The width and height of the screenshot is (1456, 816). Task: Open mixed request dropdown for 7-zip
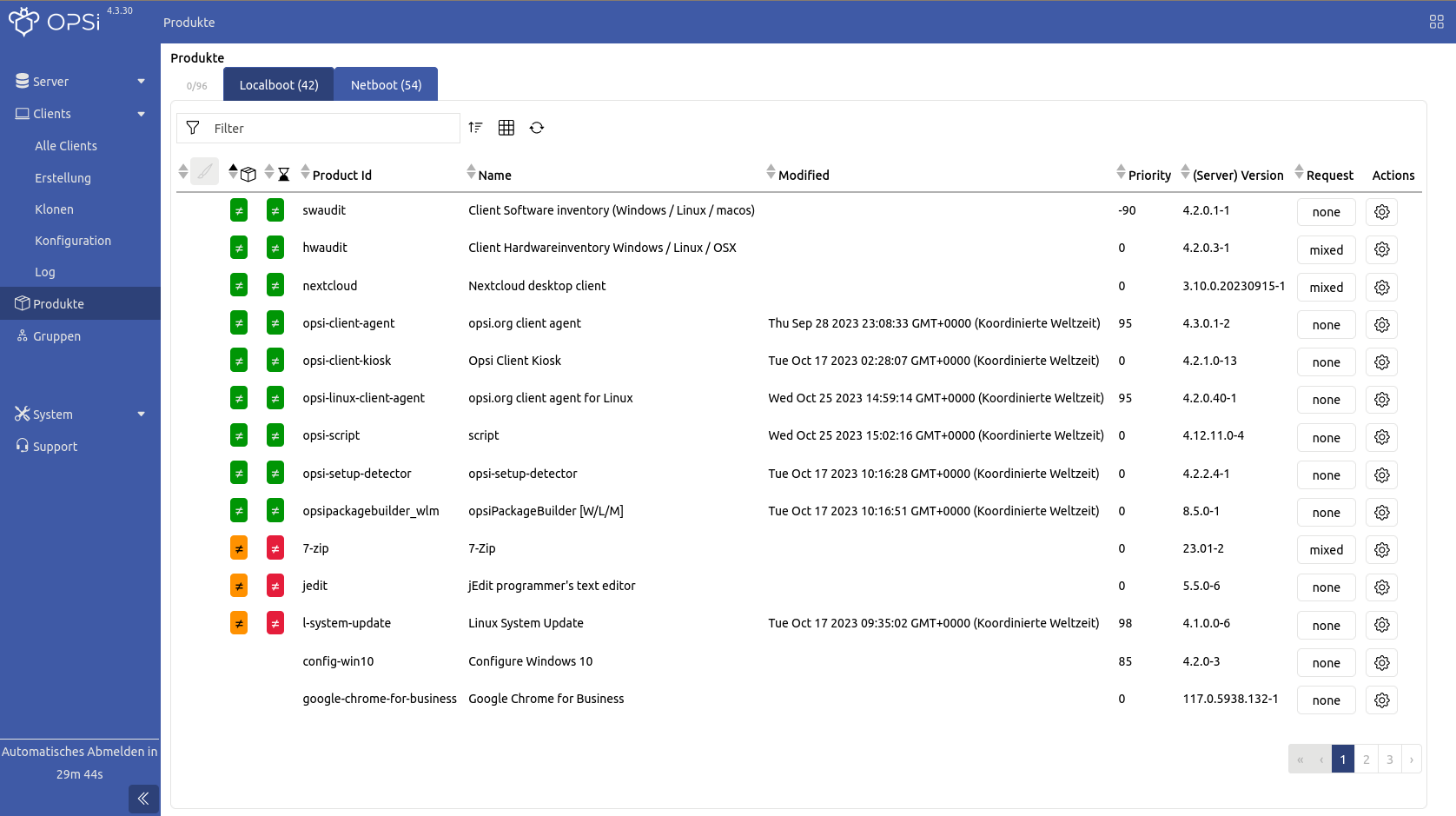pyautogui.click(x=1326, y=550)
